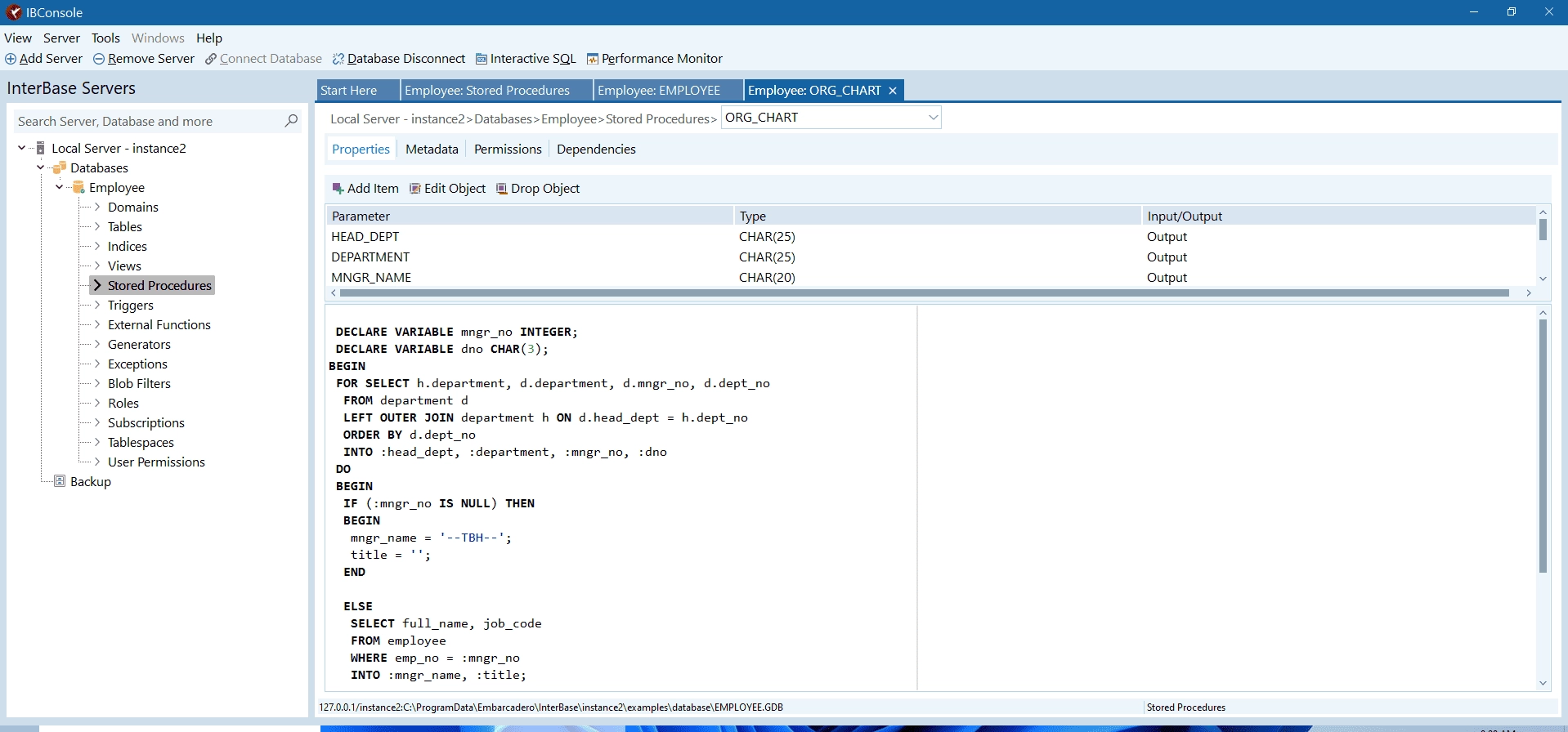Click the parameter list vertical scrollbar thumb
Screen dimensions: 1568x732
tap(1543, 230)
